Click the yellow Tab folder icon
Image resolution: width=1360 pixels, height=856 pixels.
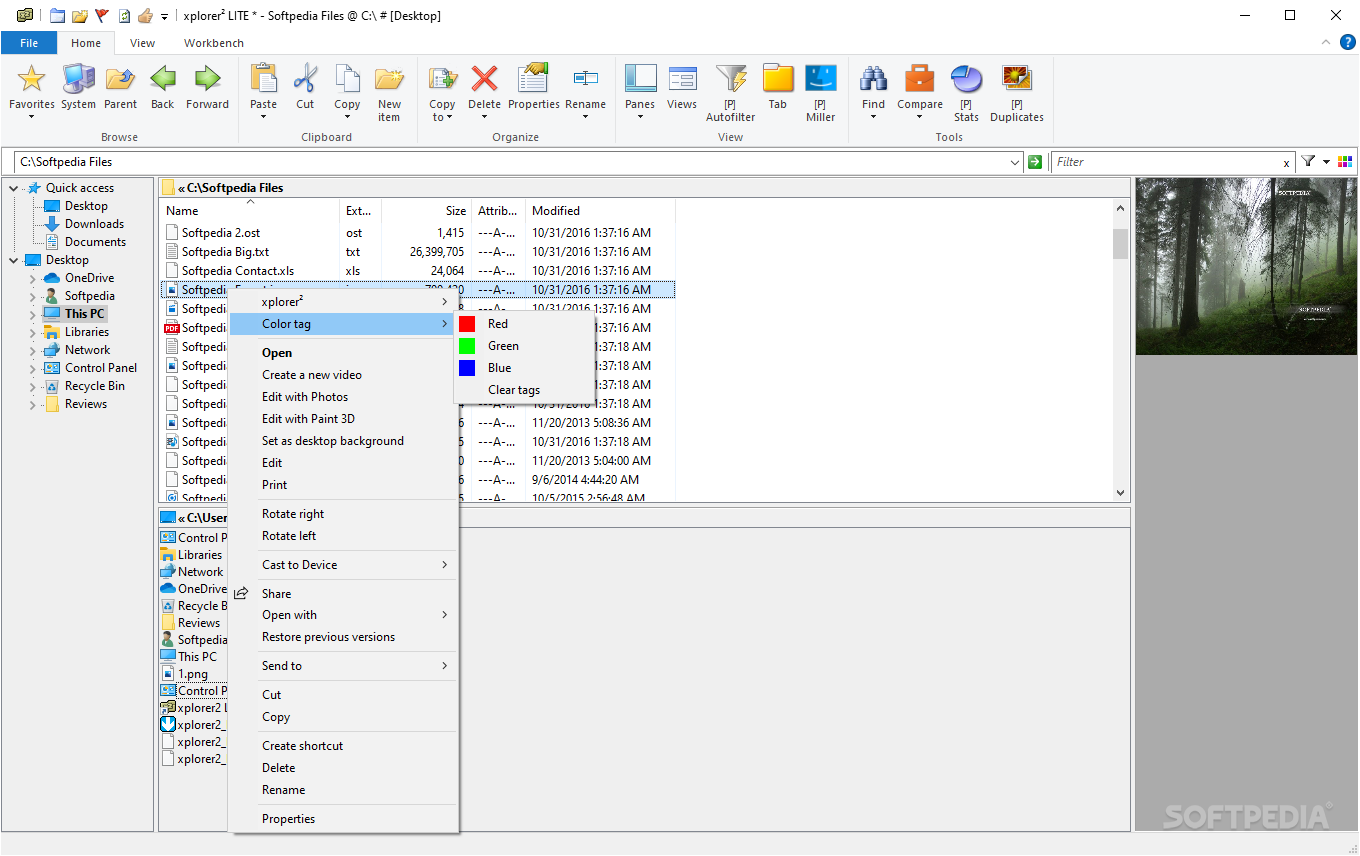tap(778, 78)
